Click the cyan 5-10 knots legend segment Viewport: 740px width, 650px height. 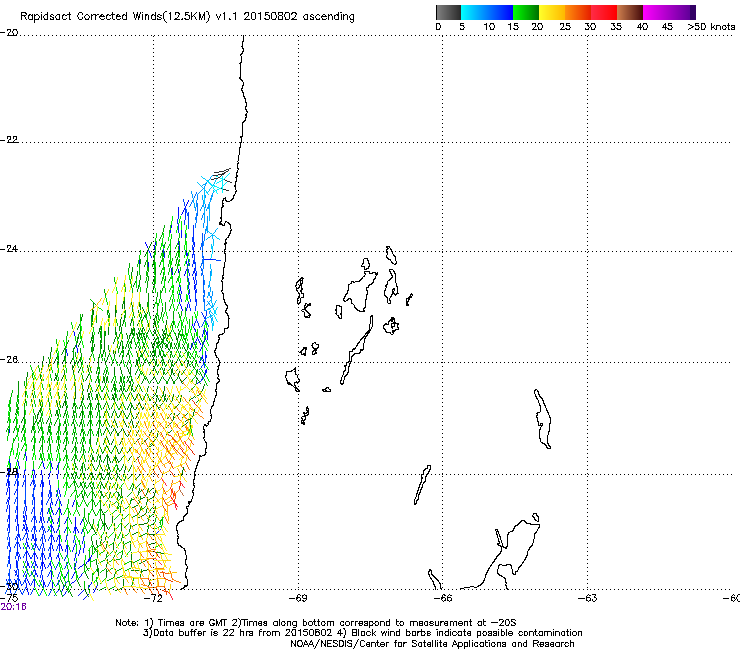pyautogui.click(x=474, y=12)
